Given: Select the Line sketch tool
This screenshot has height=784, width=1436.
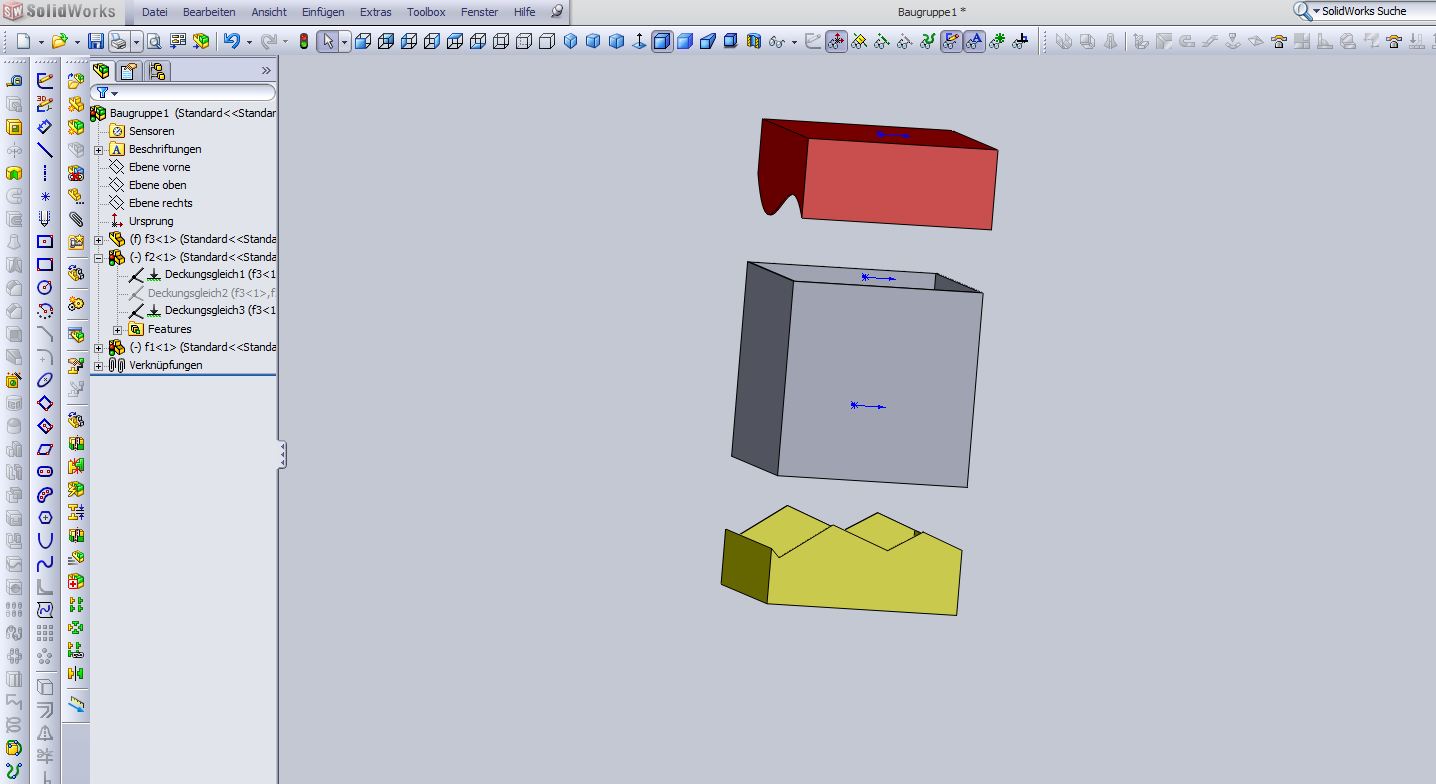Looking at the screenshot, I should pyautogui.click(x=45, y=150).
